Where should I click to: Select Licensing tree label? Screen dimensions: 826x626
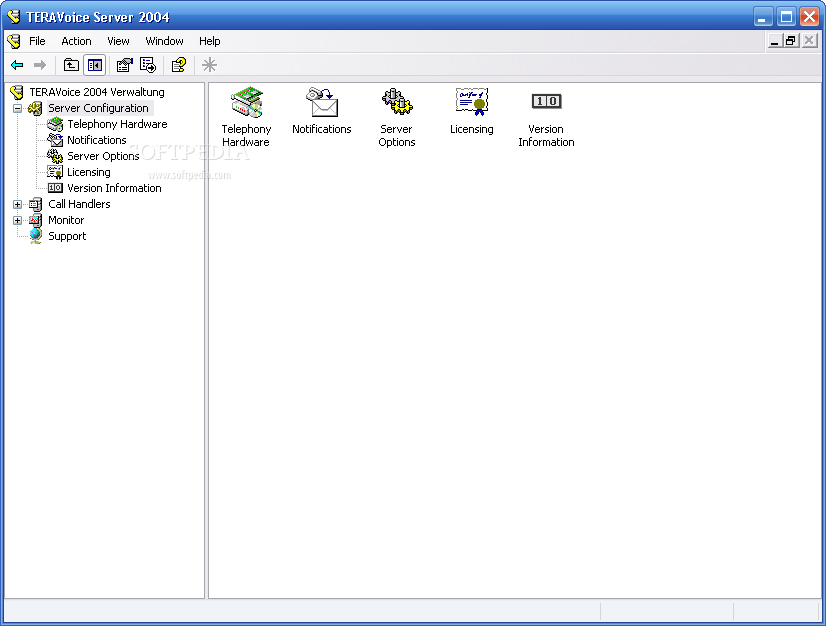89,172
